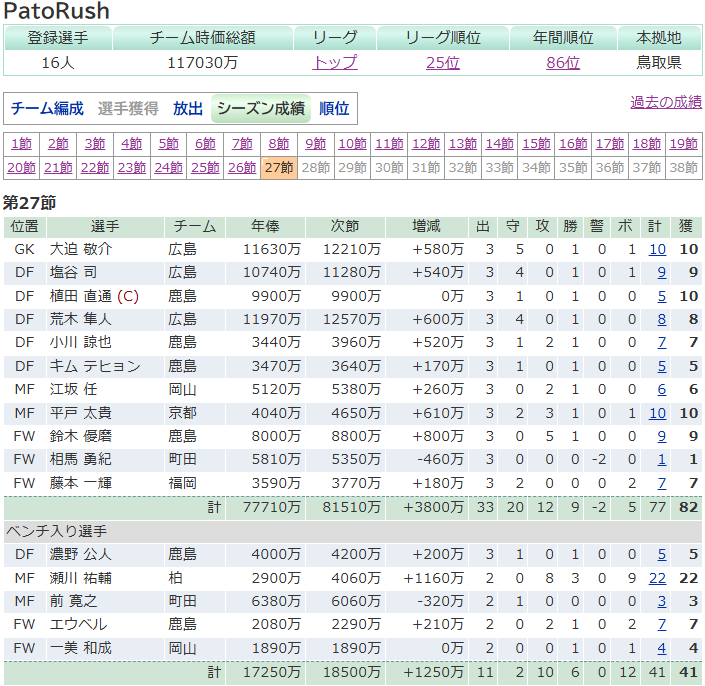This screenshot has width=705, height=686.
Task: Select the シーズン成績 tab
Action: tap(261, 108)
